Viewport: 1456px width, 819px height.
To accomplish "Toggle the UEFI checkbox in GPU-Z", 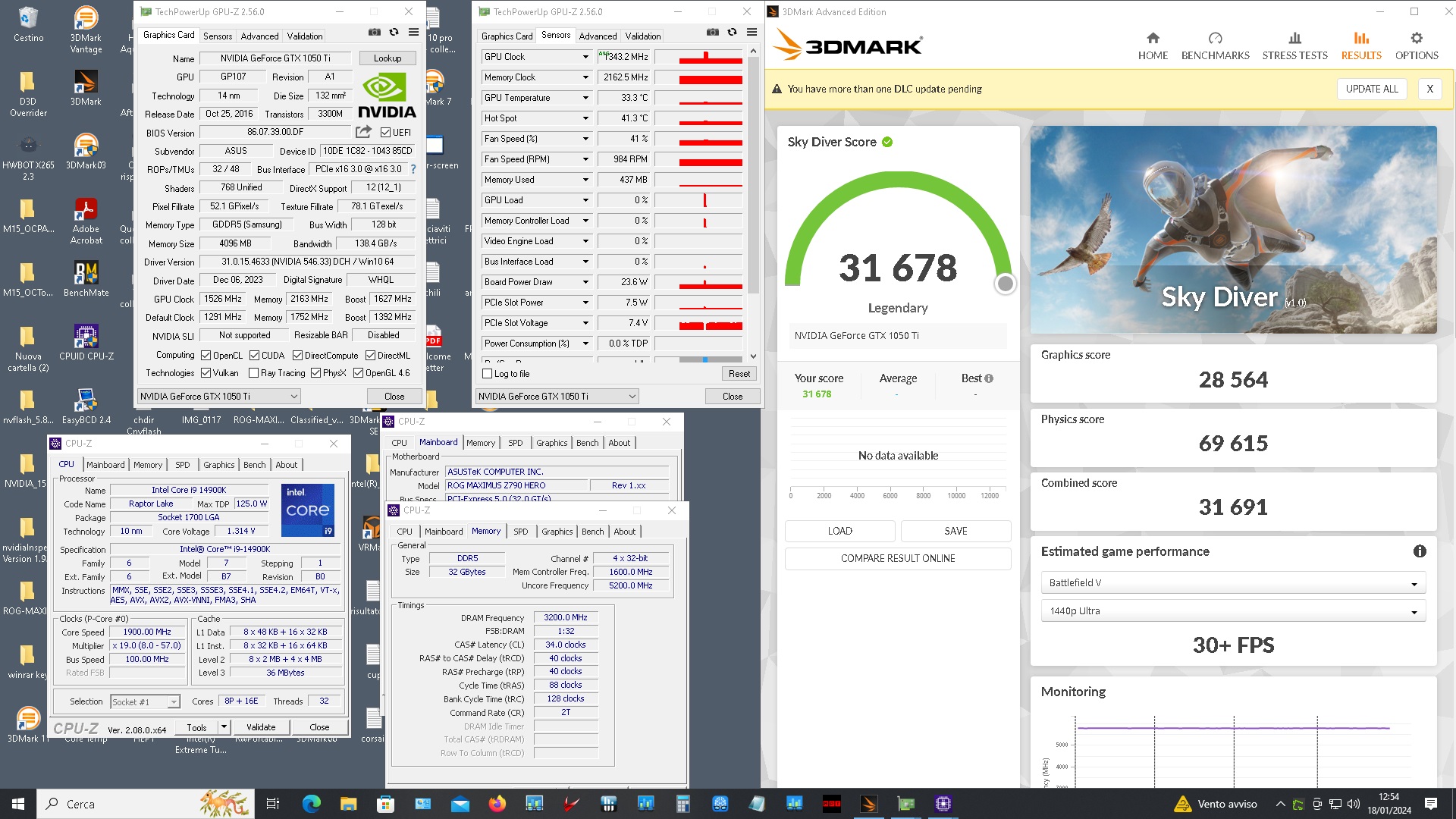I will click(x=385, y=133).
